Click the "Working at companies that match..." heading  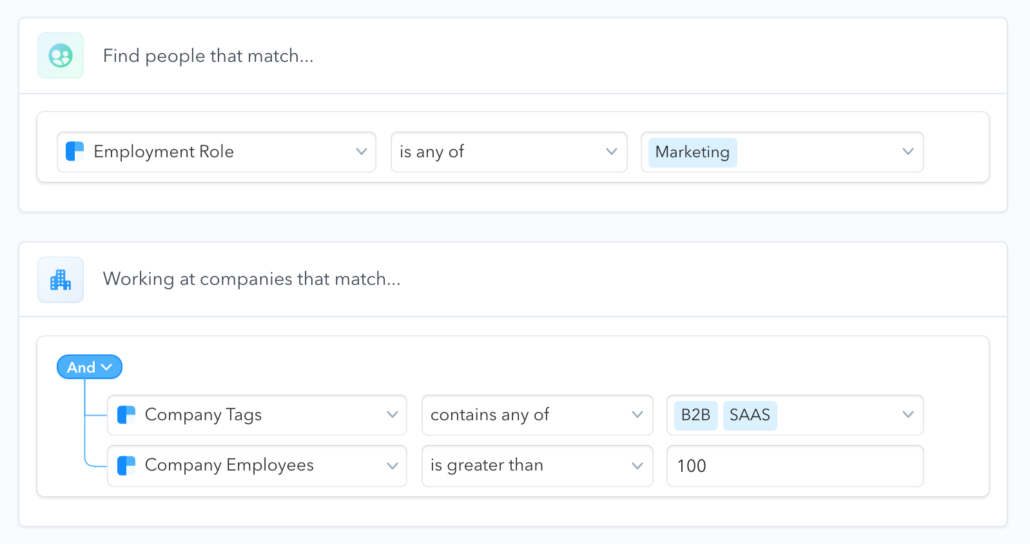[x=251, y=280]
